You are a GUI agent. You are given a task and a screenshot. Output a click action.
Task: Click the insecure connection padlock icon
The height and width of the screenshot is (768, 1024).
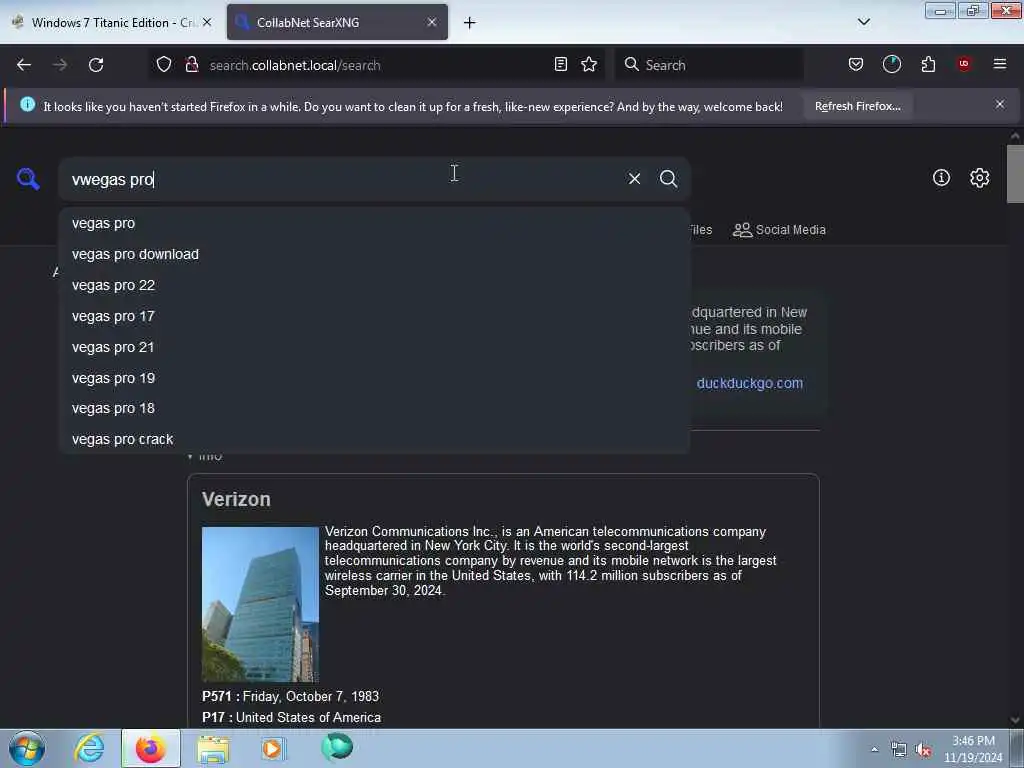tap(191, 64)
